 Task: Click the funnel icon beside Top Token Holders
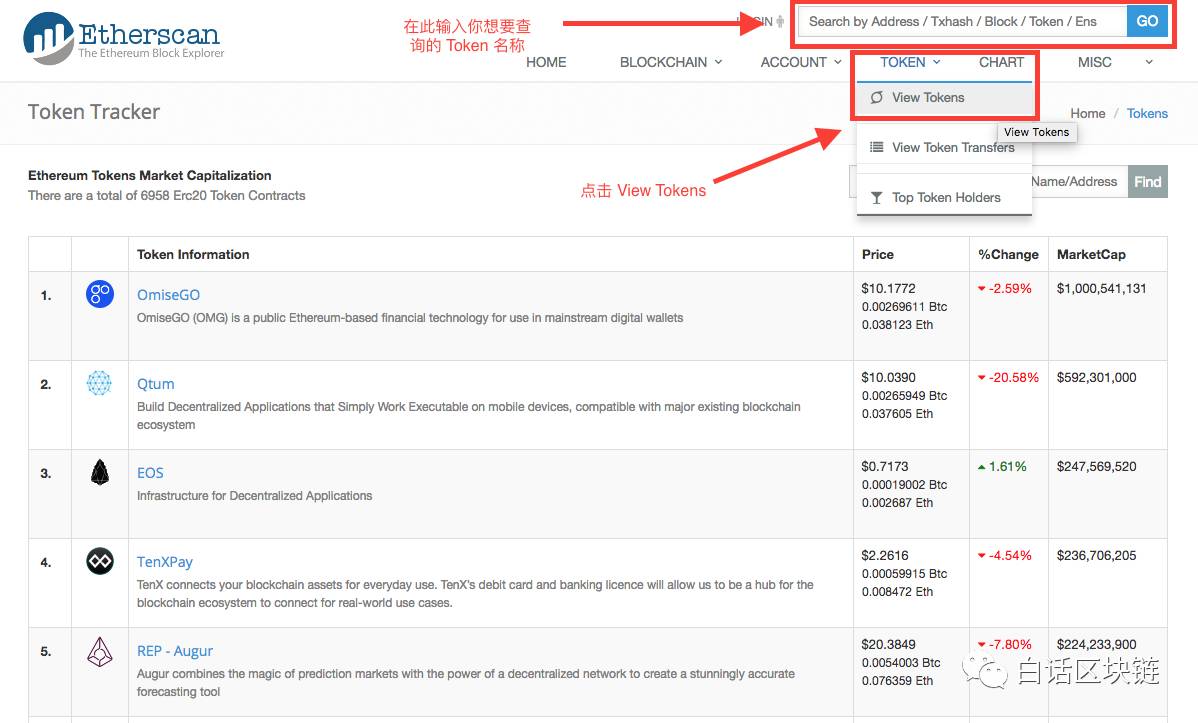click(876, 198)
